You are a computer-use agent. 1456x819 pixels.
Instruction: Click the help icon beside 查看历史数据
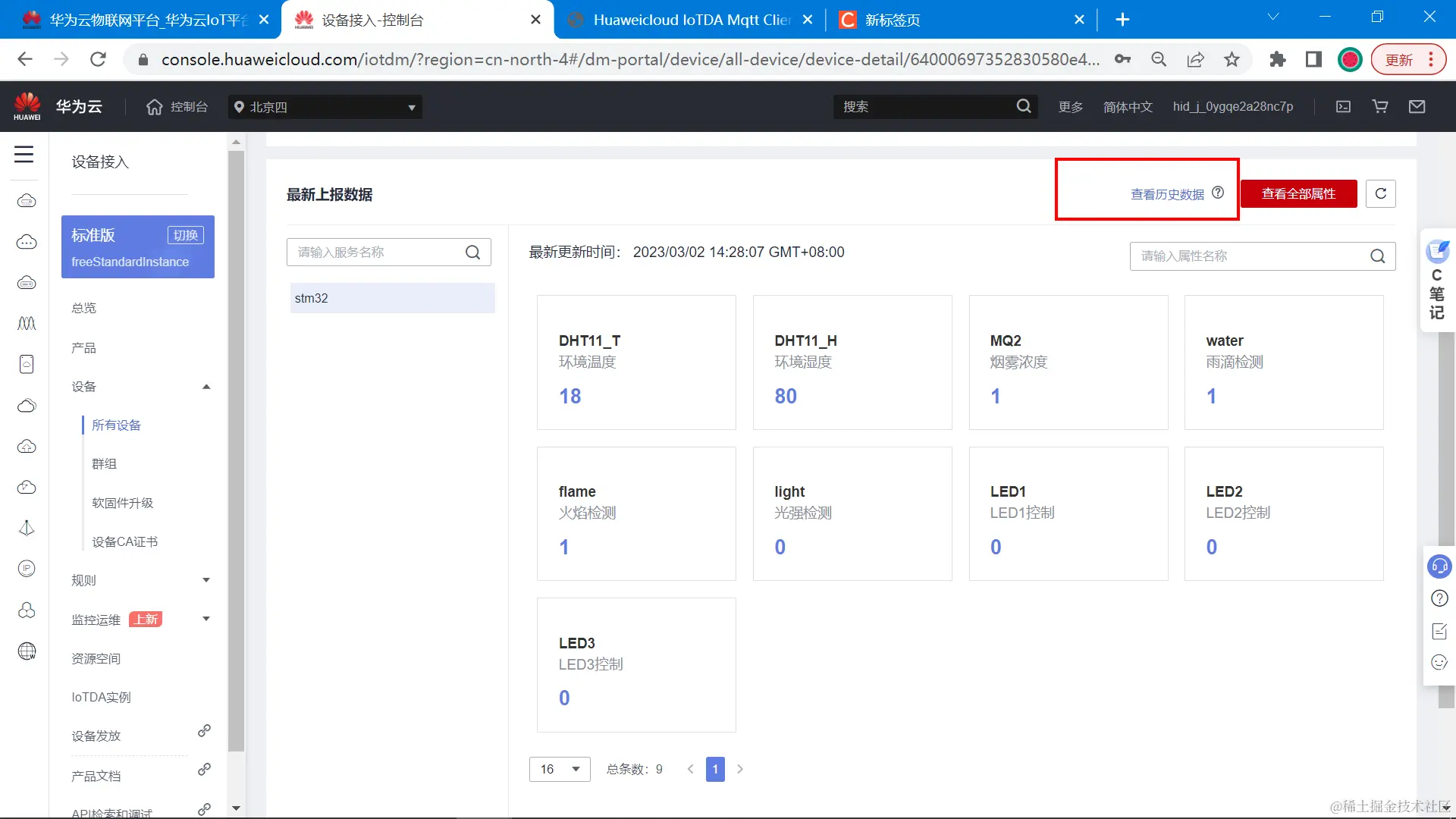pos(1218,193)
